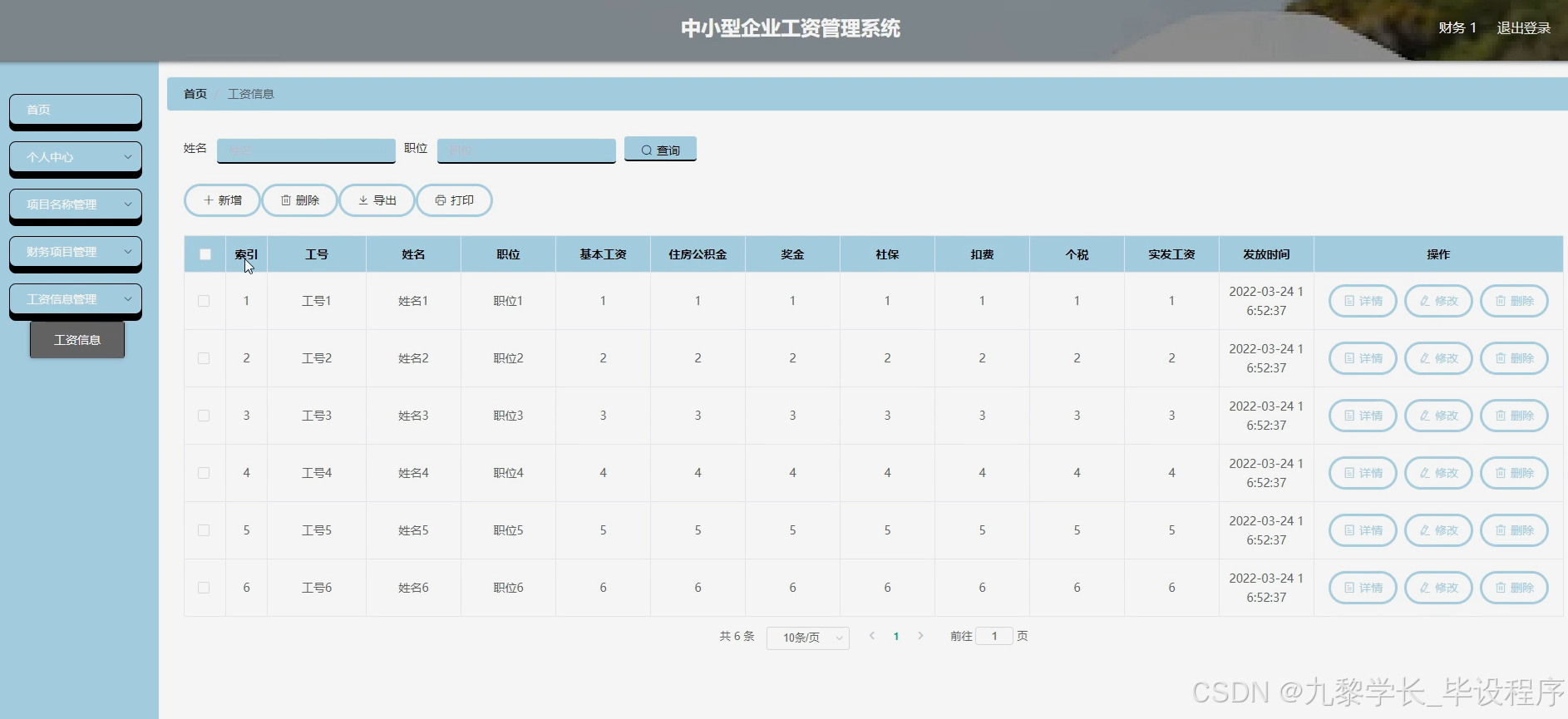Click the 职位3 cell
This screenshot has height=719, width=1568.
click(508, 416)
